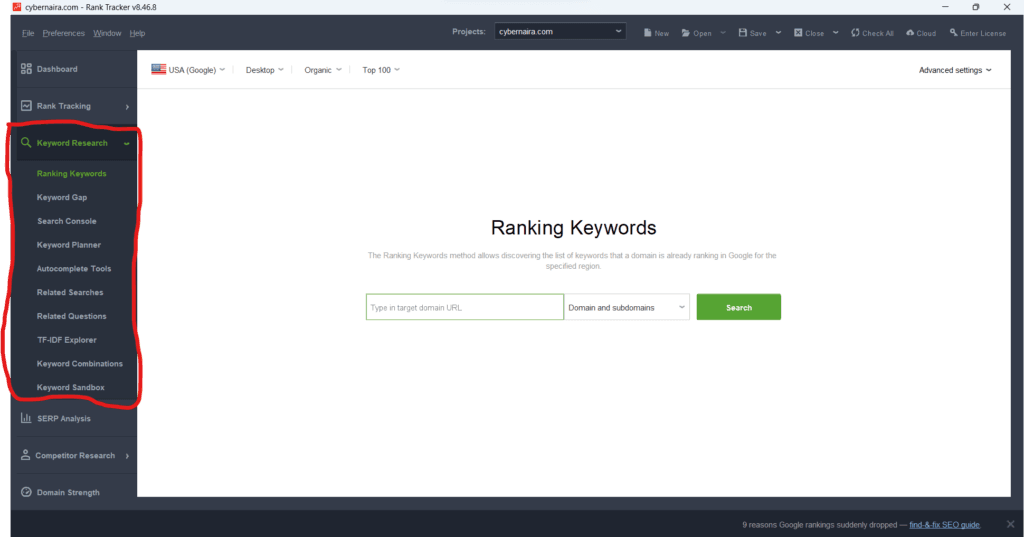The height and width of the screenshot is (537, 1024).
Task: Click the target domain URL input field
Action: tap(465, 307)
